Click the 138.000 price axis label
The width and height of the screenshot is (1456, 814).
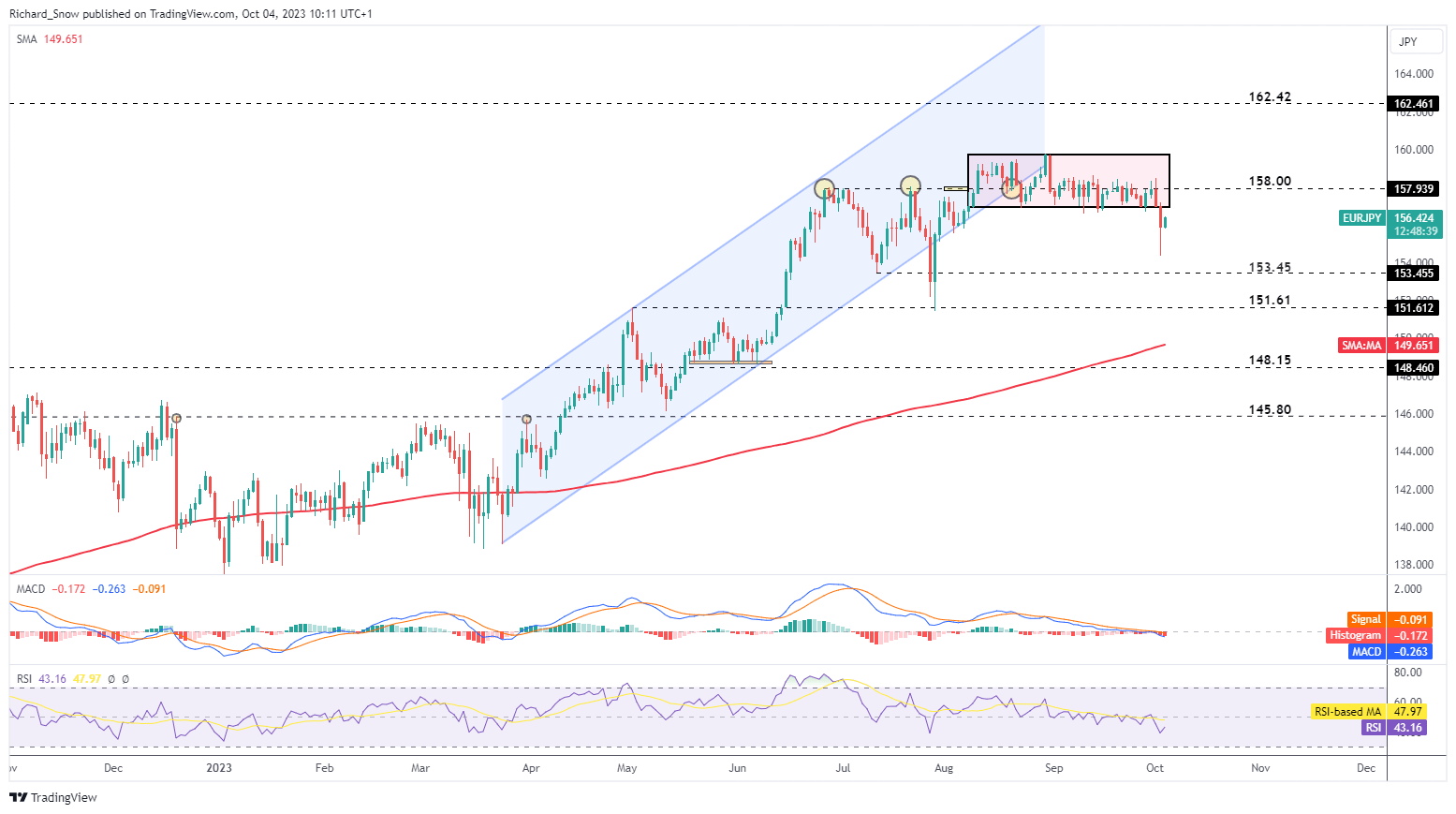pyautogui.click(x=1414, y=565)
